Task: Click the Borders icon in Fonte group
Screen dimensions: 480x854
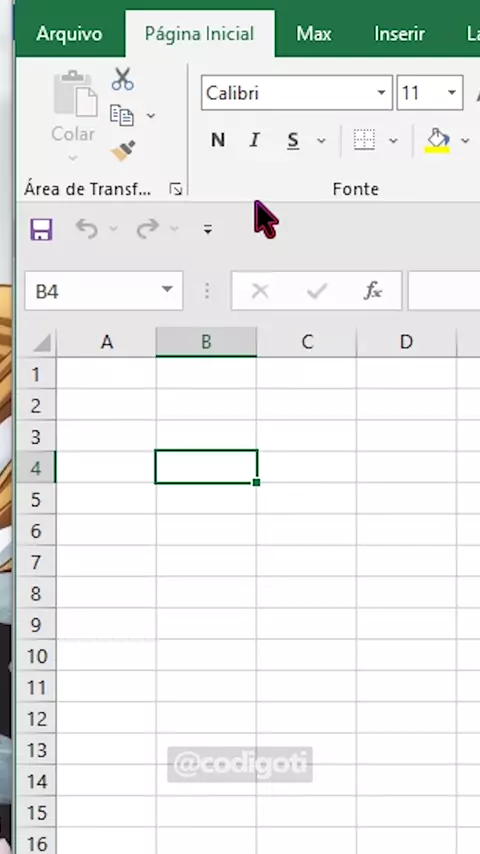Action: pyautogui.click(x=364, y=140)
